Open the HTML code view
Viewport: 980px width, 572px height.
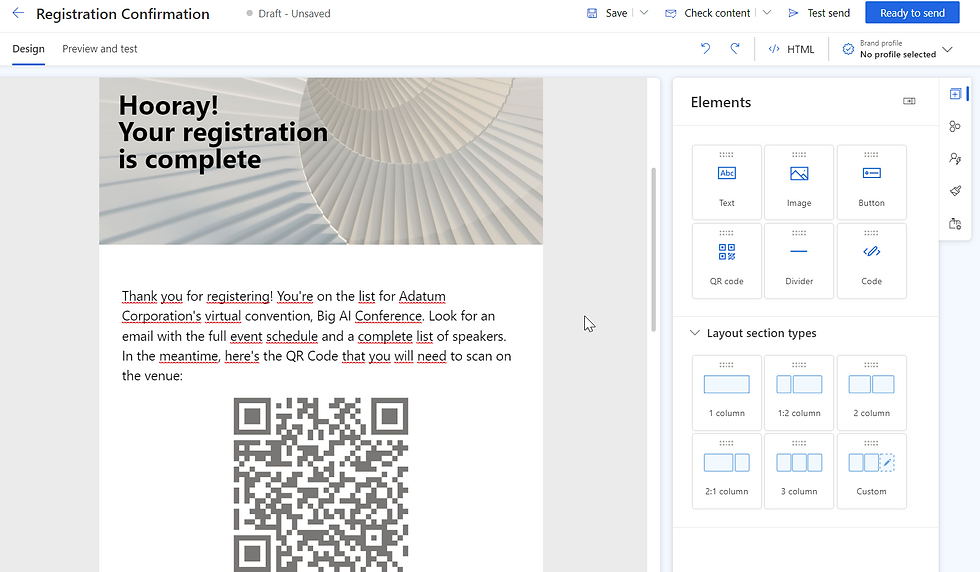791,49
